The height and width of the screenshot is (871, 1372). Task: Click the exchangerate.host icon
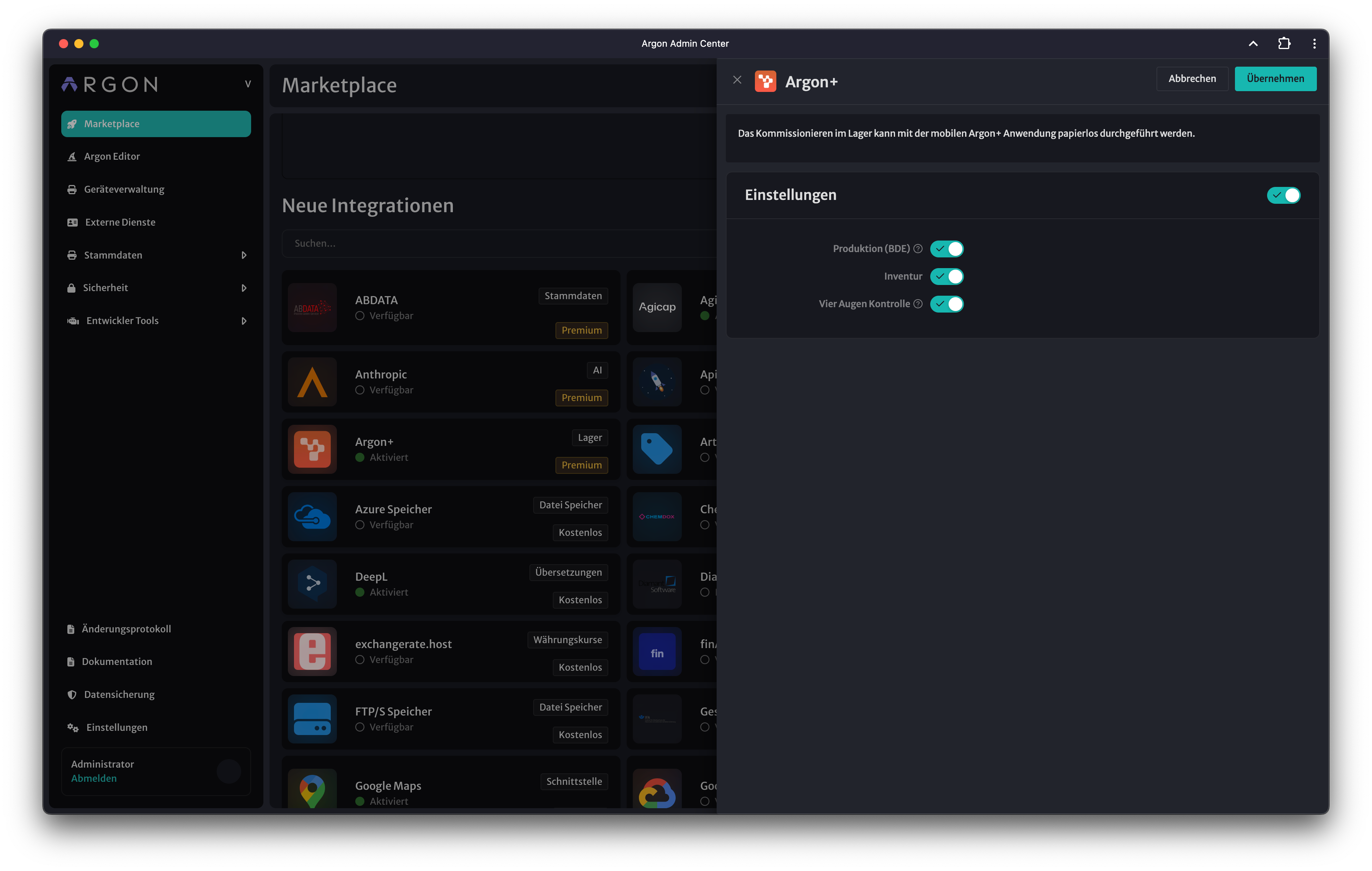point(312,652)
